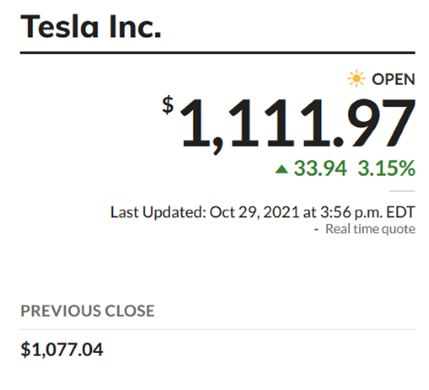Screen dimensions: 429x390
Task: Click the dollar sign beside the price
Action: (168, 105)
